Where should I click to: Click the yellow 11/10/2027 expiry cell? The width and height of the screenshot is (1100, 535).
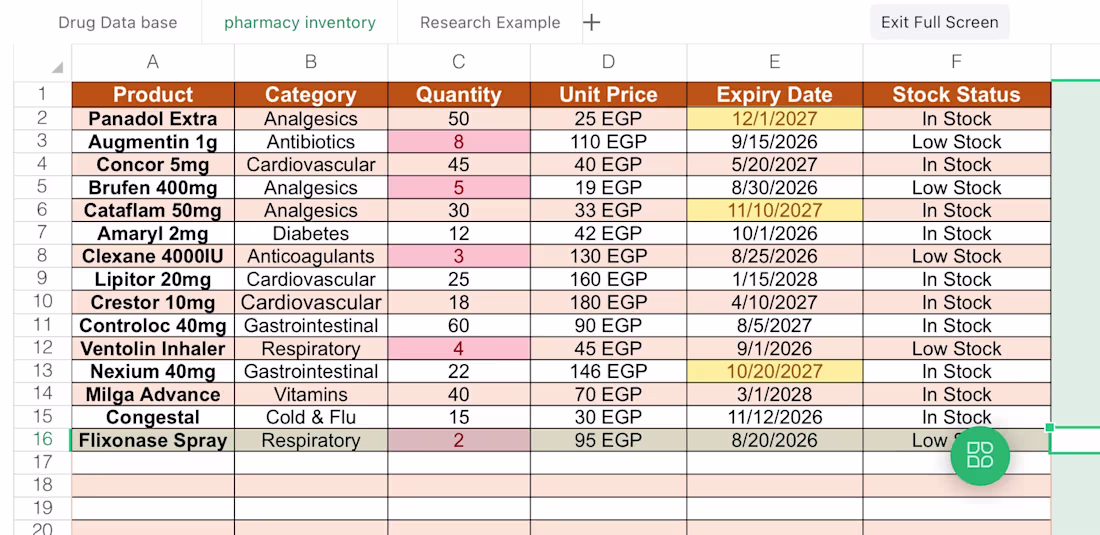point(774,210)
